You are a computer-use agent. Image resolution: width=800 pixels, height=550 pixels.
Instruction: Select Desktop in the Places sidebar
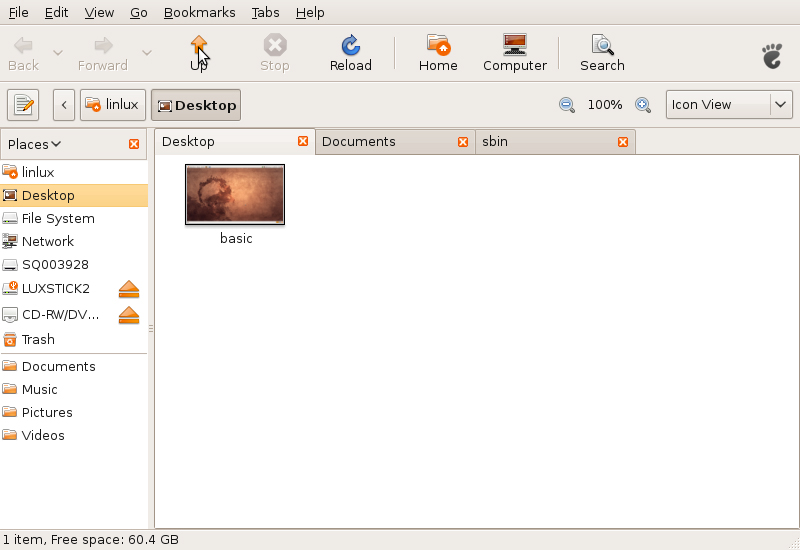click(x=74, y=195)
